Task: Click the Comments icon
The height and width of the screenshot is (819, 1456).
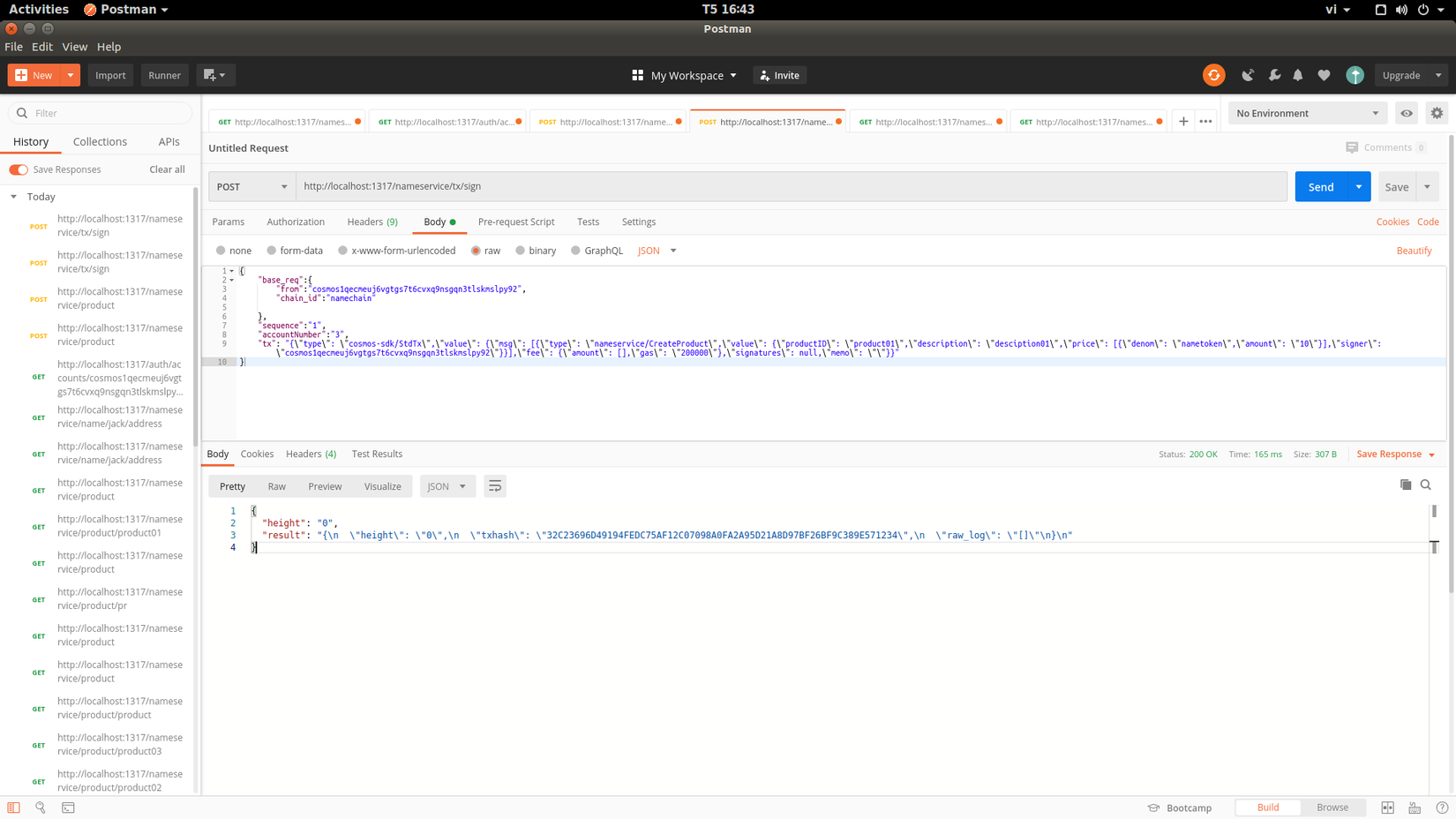Action: (x=1352, y=147)
